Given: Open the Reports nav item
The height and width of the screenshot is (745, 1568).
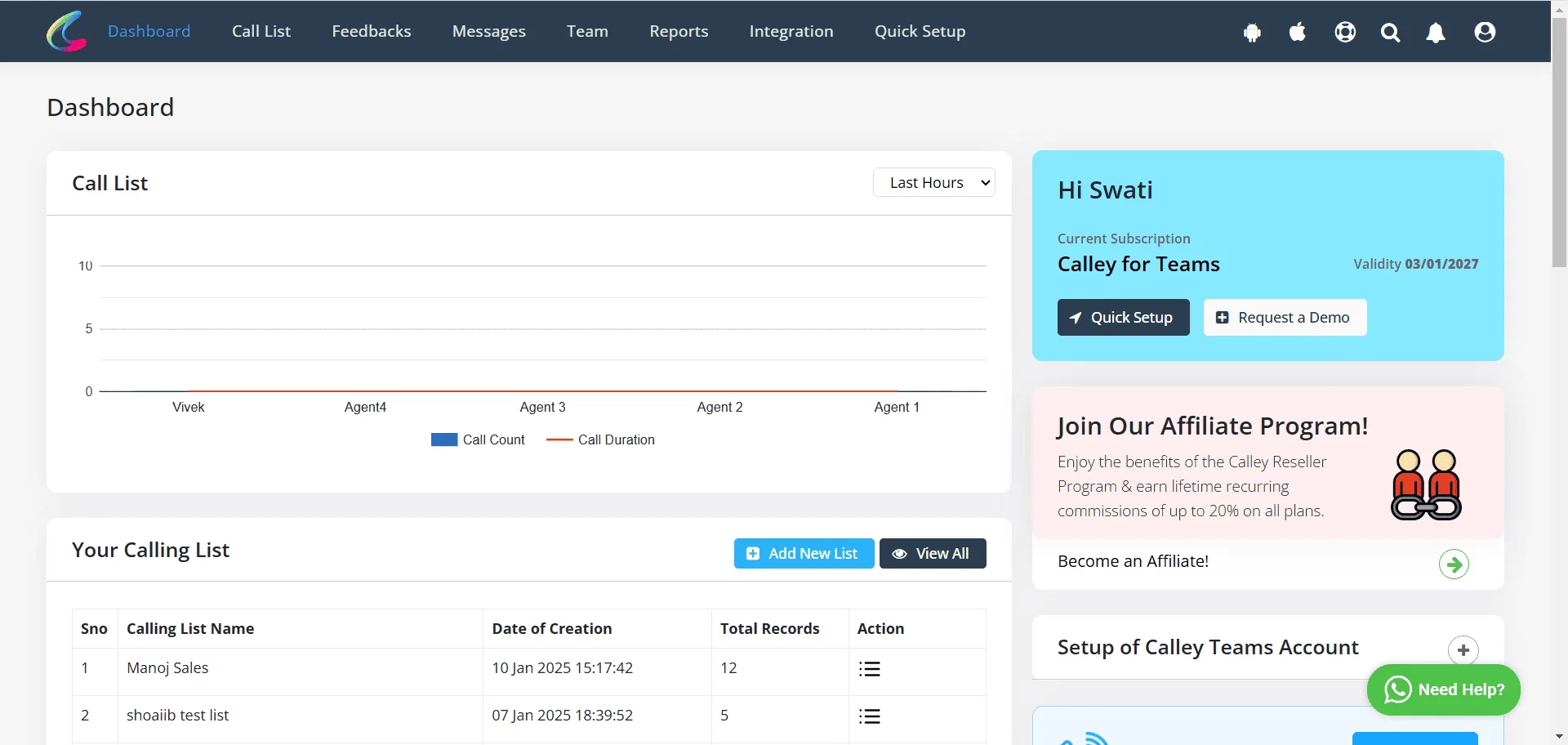Looking at the screenshot, I should [x=679, y=31].
